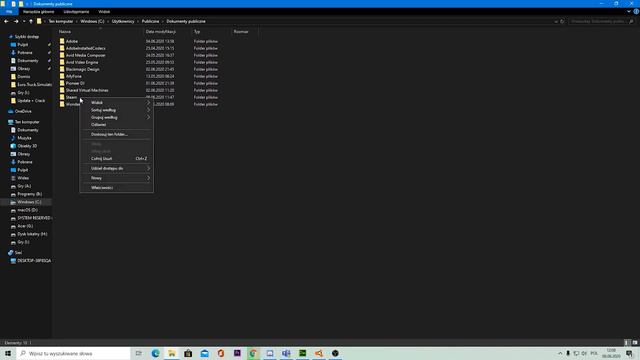Expand Udziel dostępu do submenu arrow
640x360 pixels.
[x=149, y=168]
